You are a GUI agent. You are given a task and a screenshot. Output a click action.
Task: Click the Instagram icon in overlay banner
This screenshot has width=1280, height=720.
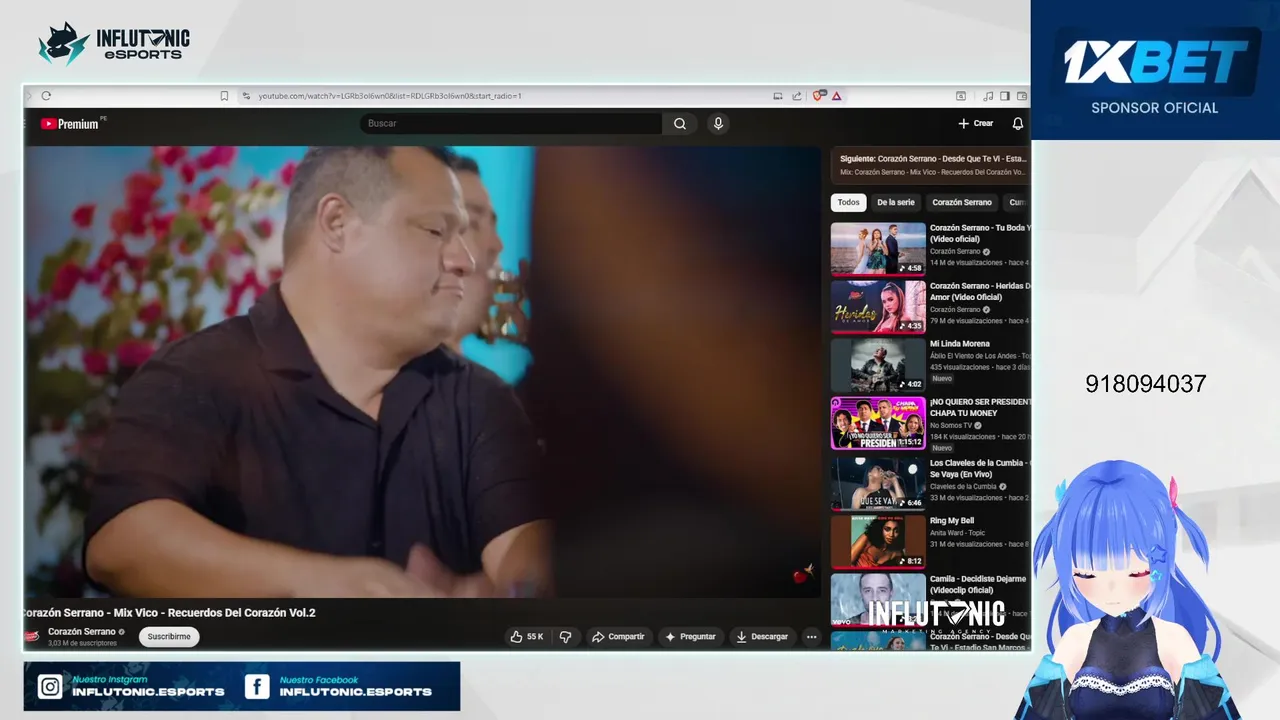(50, 687)
